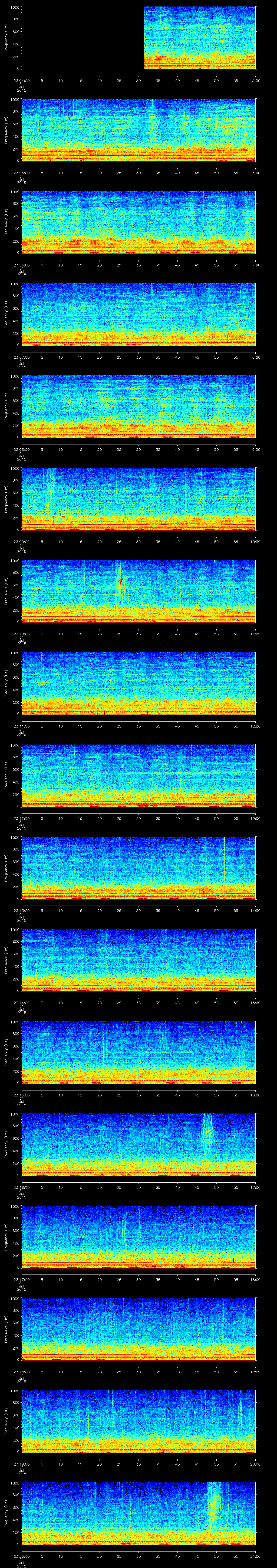This screenshot has width=277, height=1568.
Task: Open the spectrogram panel starting at 23:08:00
Action: click(x=138, y=407)
